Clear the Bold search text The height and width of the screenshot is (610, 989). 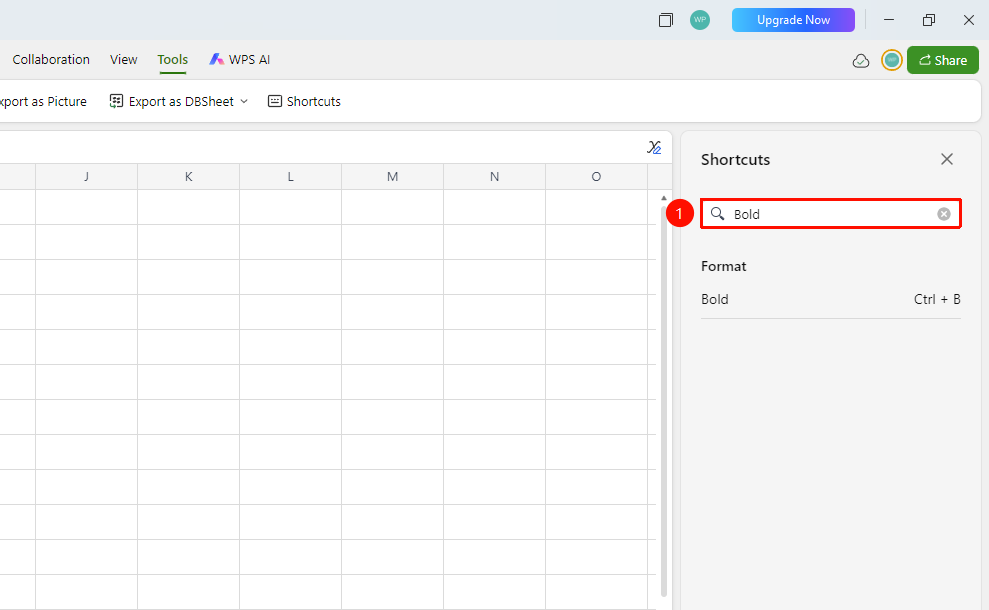pos(944,214)
